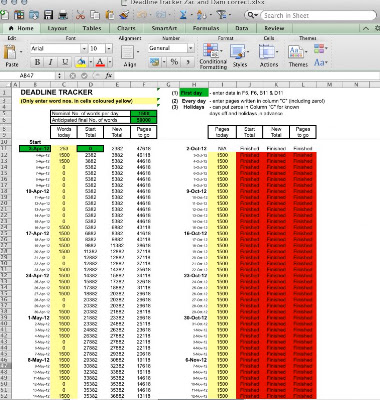Expand the General number format dropdown

191,48
